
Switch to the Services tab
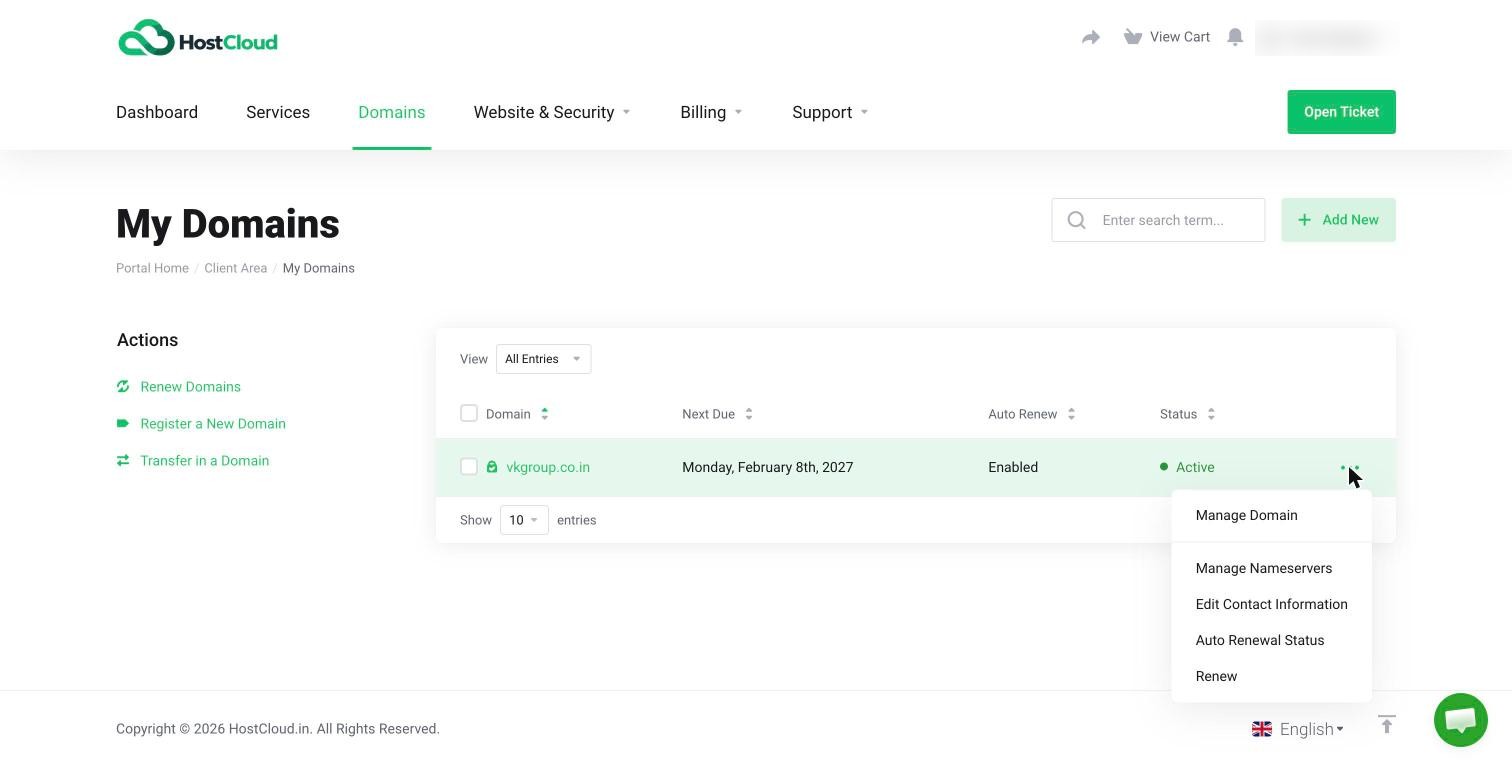click(278, 112)
